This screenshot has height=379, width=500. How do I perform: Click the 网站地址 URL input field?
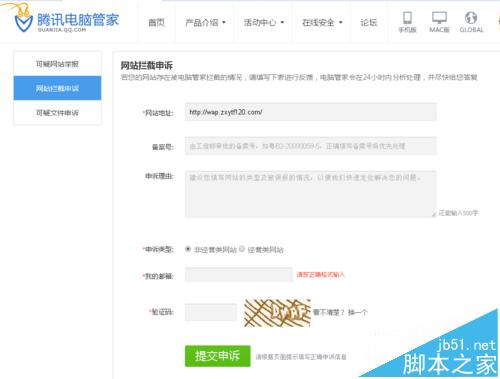[311, 112]
